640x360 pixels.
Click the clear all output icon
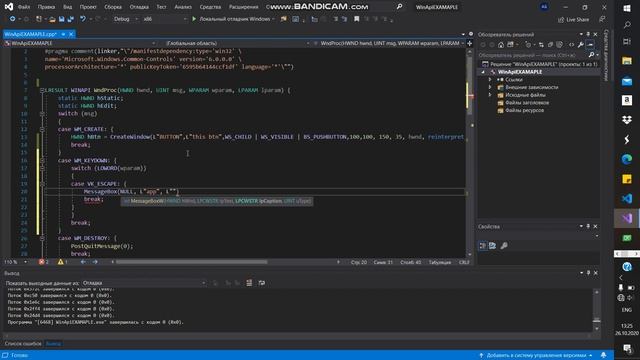[249, 283]
